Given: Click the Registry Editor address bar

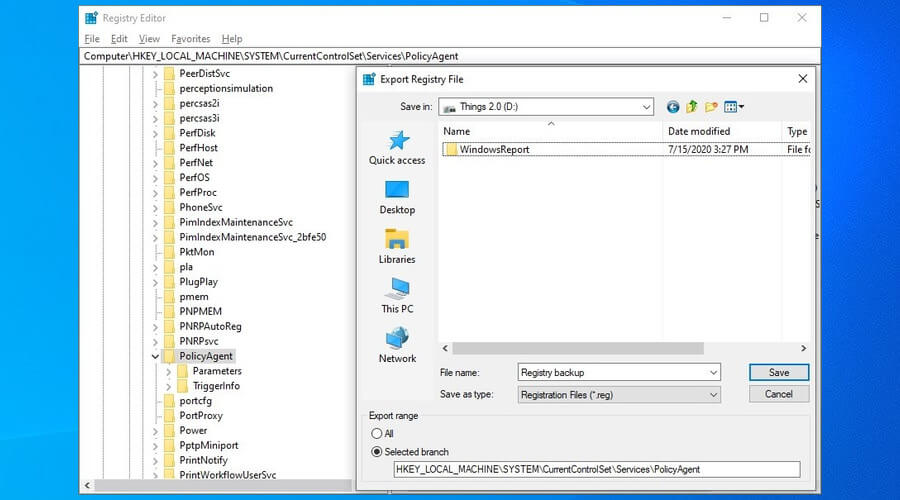Looking at the screenshot, I should click(x=450, y=56).
